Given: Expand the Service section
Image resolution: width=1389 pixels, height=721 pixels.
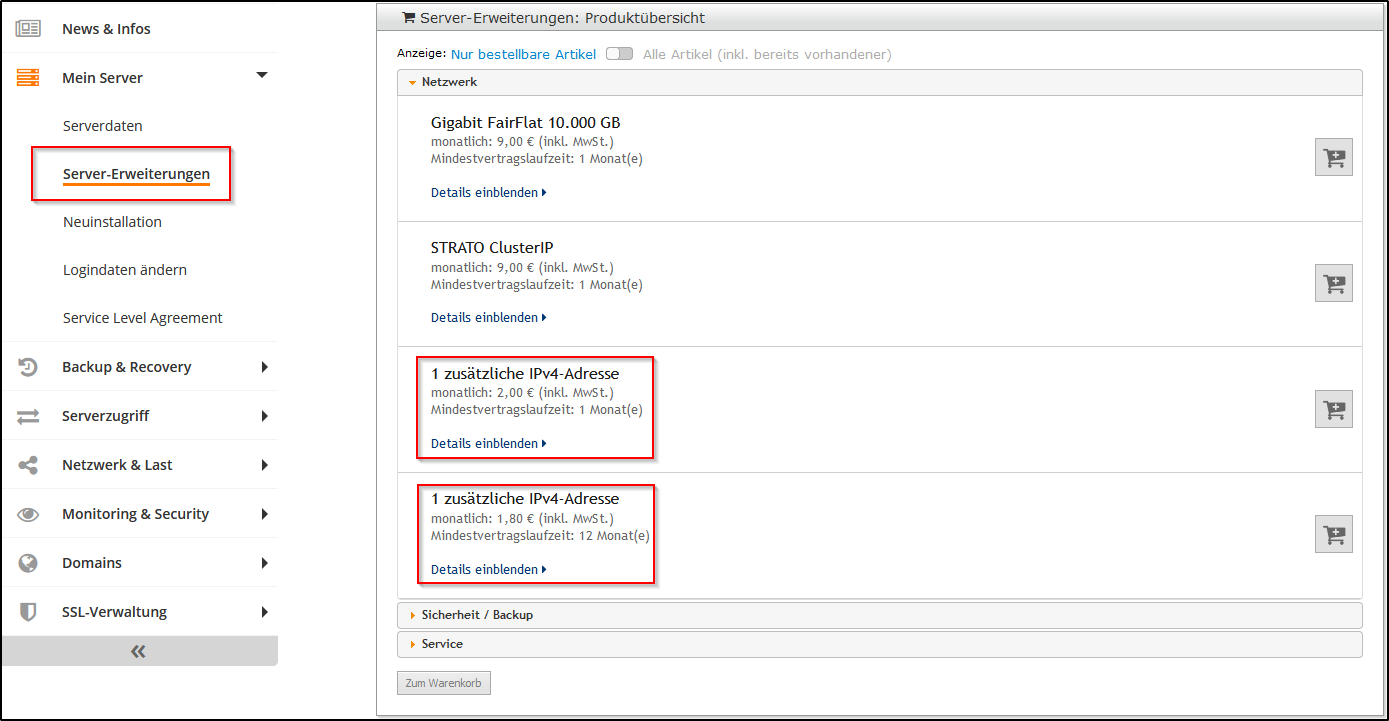Looking at the screenshot, I should [442, 644].
